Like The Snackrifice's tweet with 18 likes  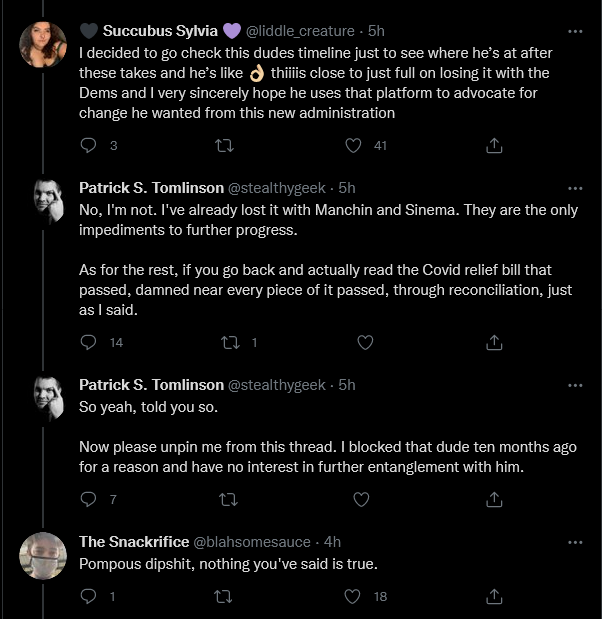coord(352,596)
